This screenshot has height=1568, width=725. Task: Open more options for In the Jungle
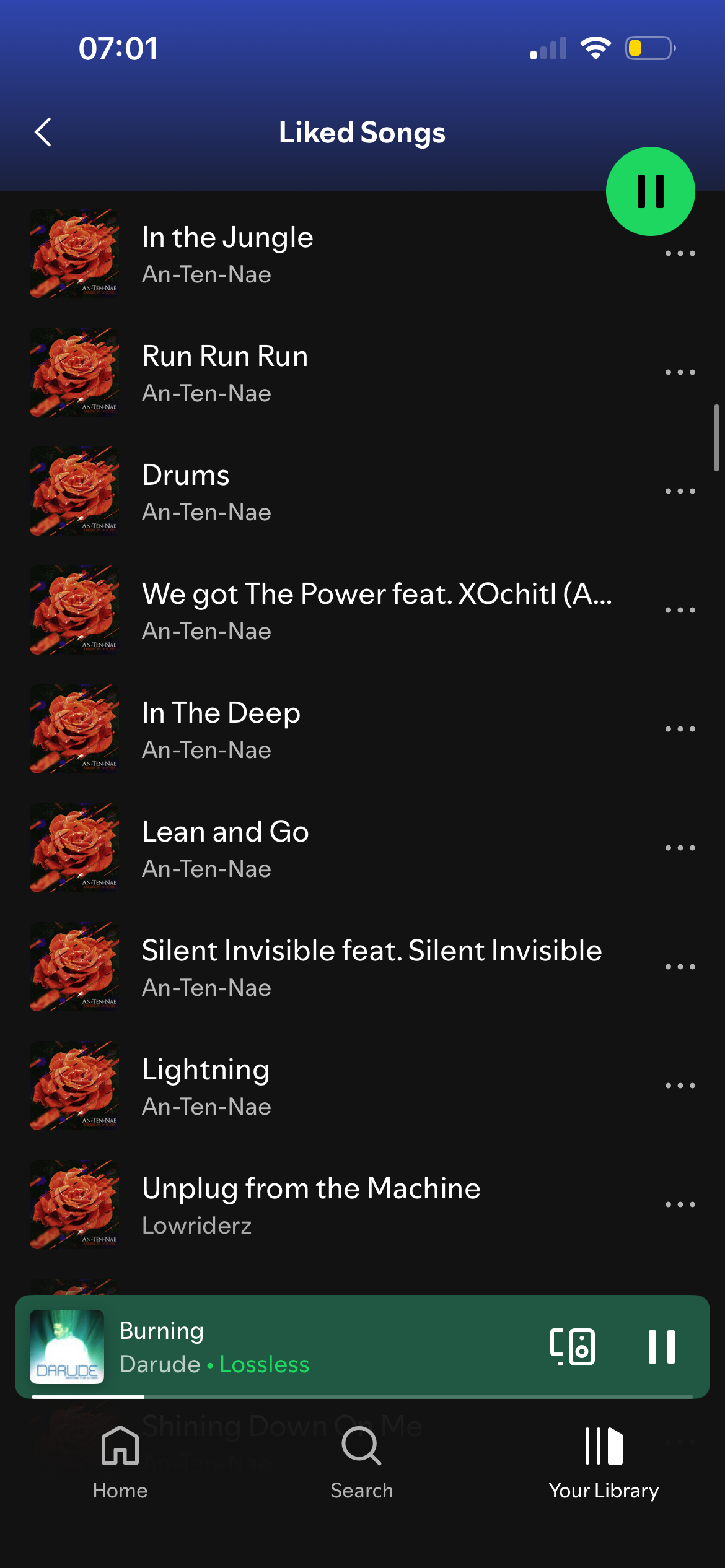click(x=680, y=253)
